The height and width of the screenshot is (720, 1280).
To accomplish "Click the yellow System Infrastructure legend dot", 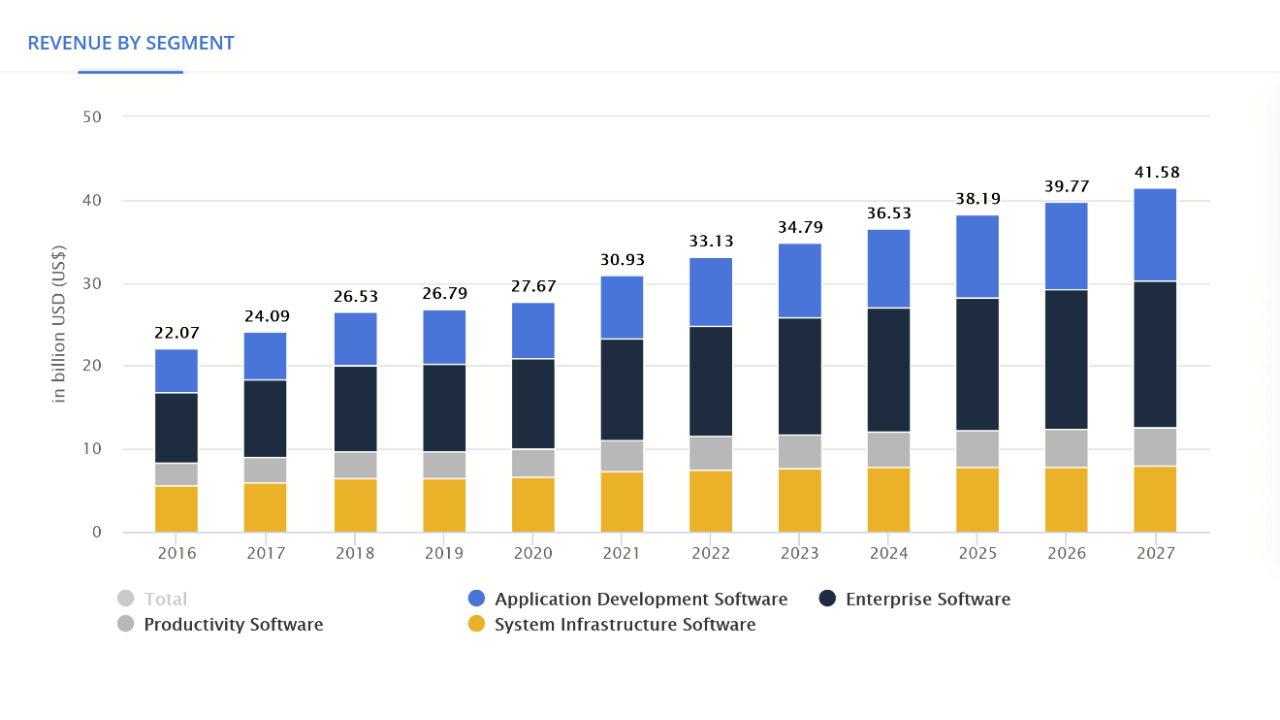I will tap(476, 624).
